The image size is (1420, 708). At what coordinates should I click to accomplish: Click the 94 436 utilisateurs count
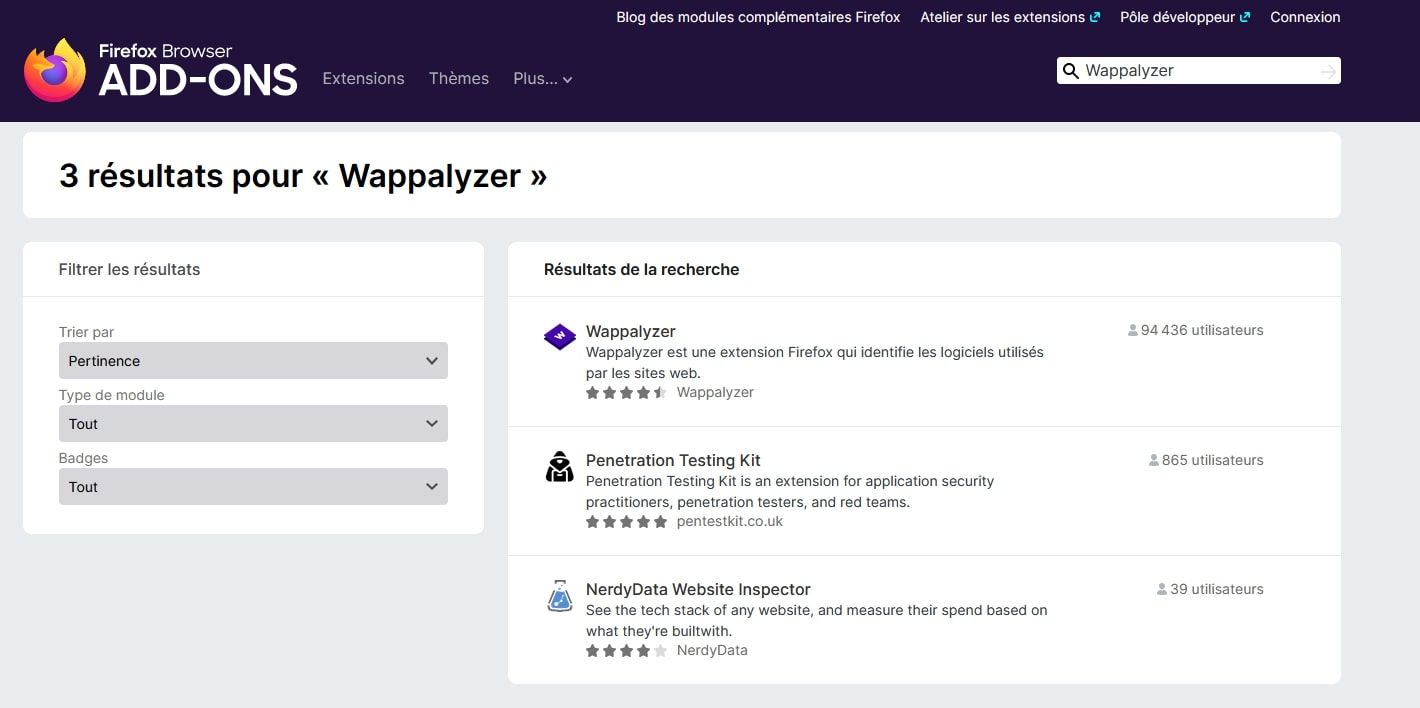[x=1202, y=330]
